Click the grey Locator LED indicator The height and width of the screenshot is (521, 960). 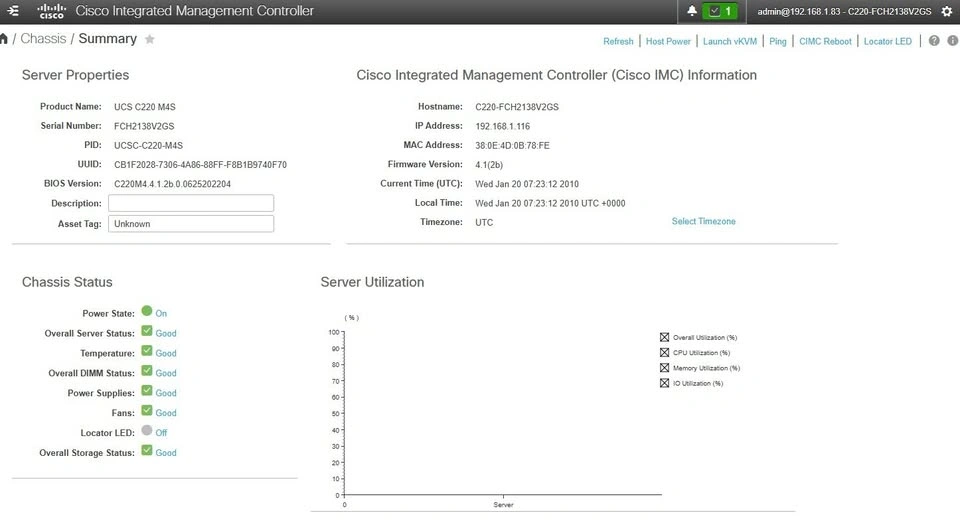pos(147,430)
